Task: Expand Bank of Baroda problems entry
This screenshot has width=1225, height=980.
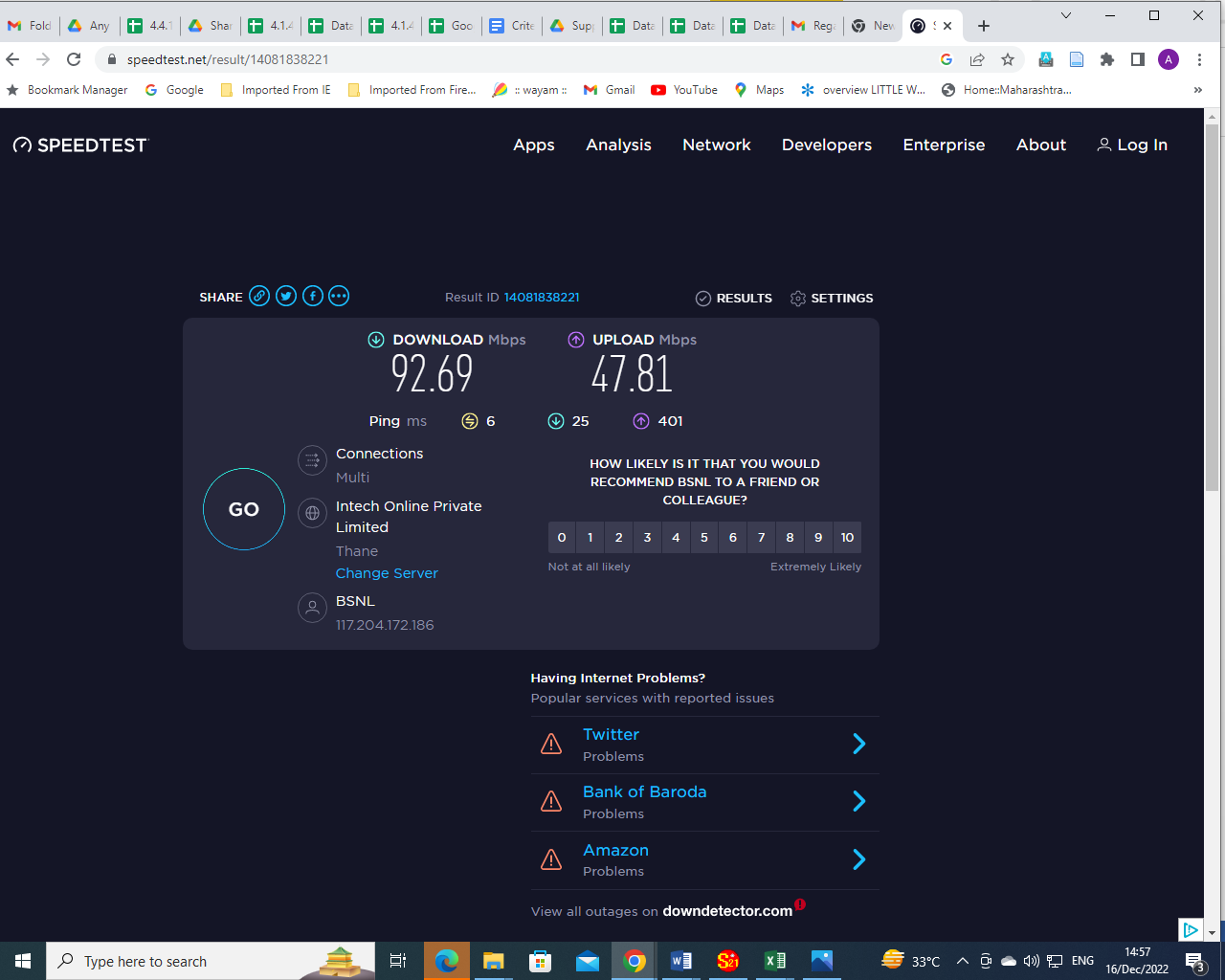Action: [x=858, y=802]
